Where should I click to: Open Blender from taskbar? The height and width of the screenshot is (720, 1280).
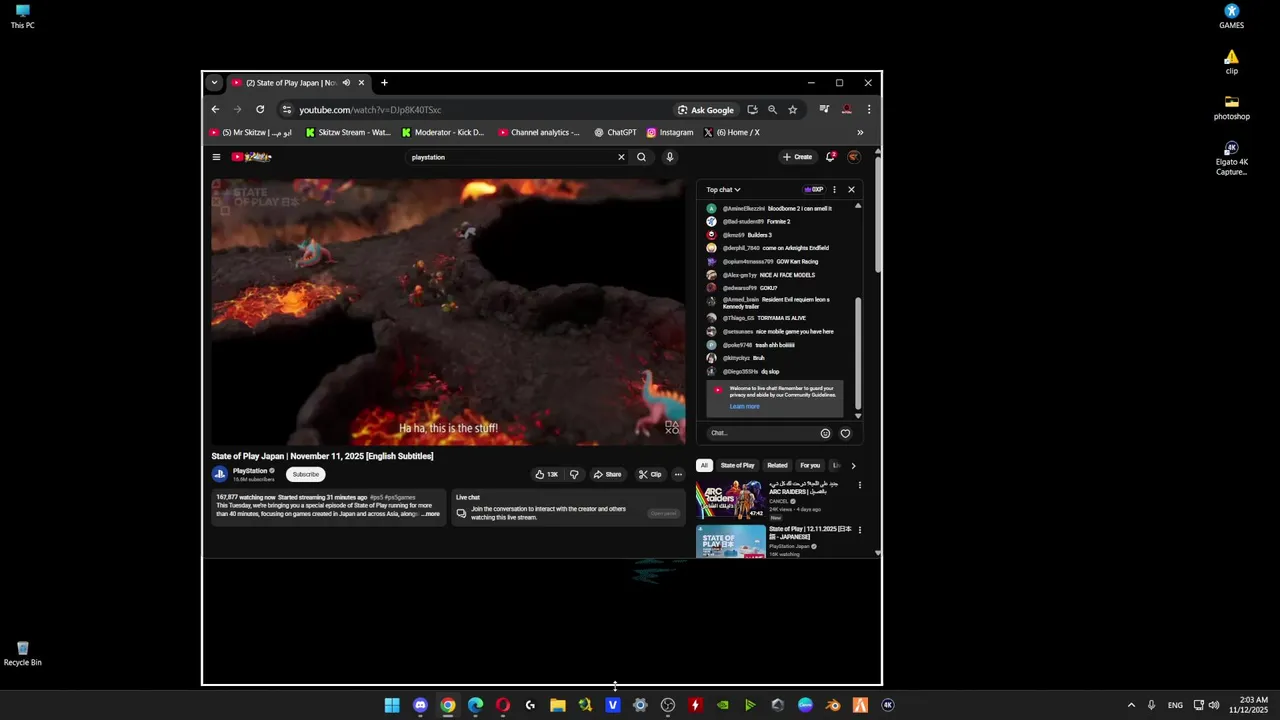pos(833,705)
